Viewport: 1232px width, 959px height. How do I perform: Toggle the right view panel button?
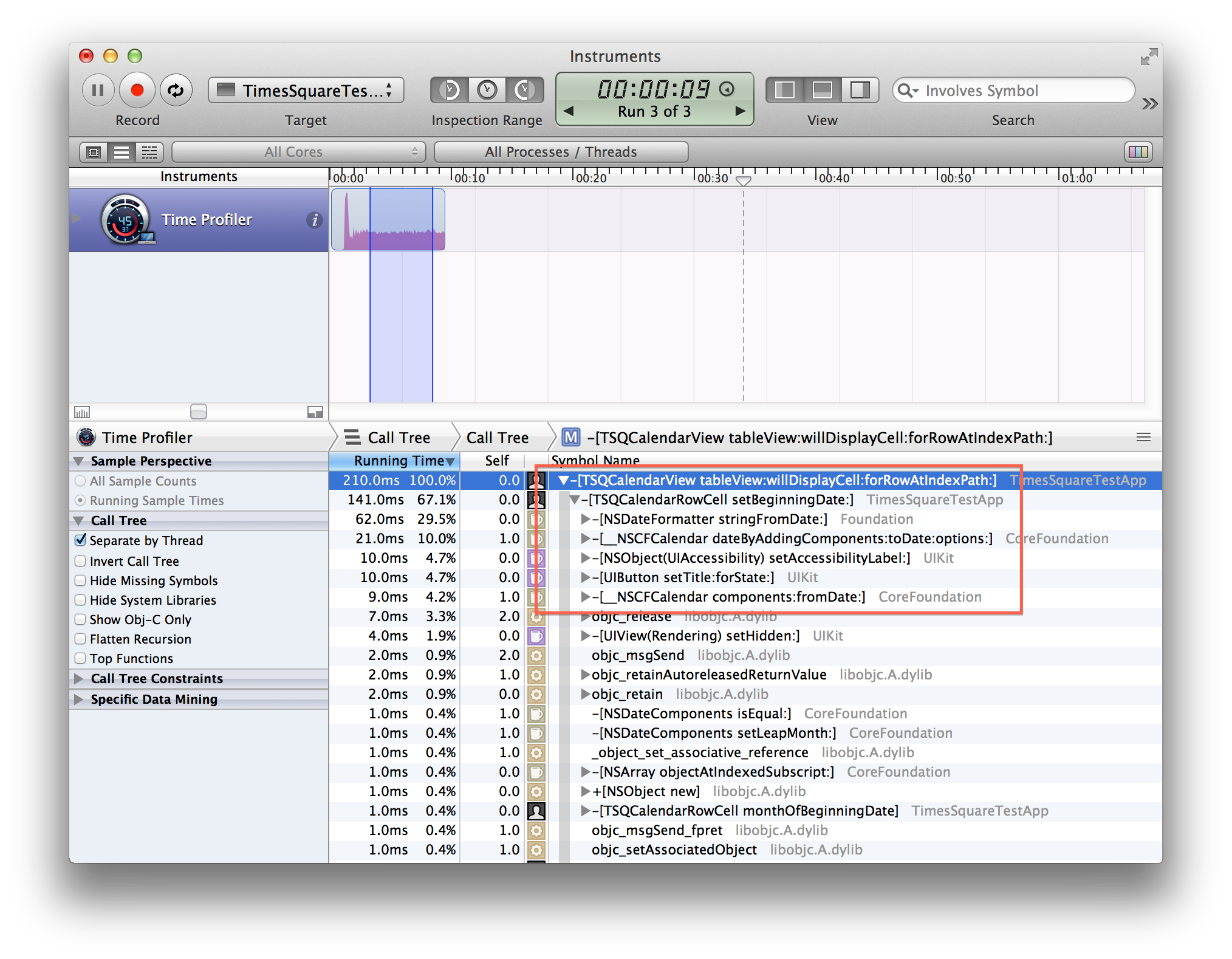pos(860,91)
